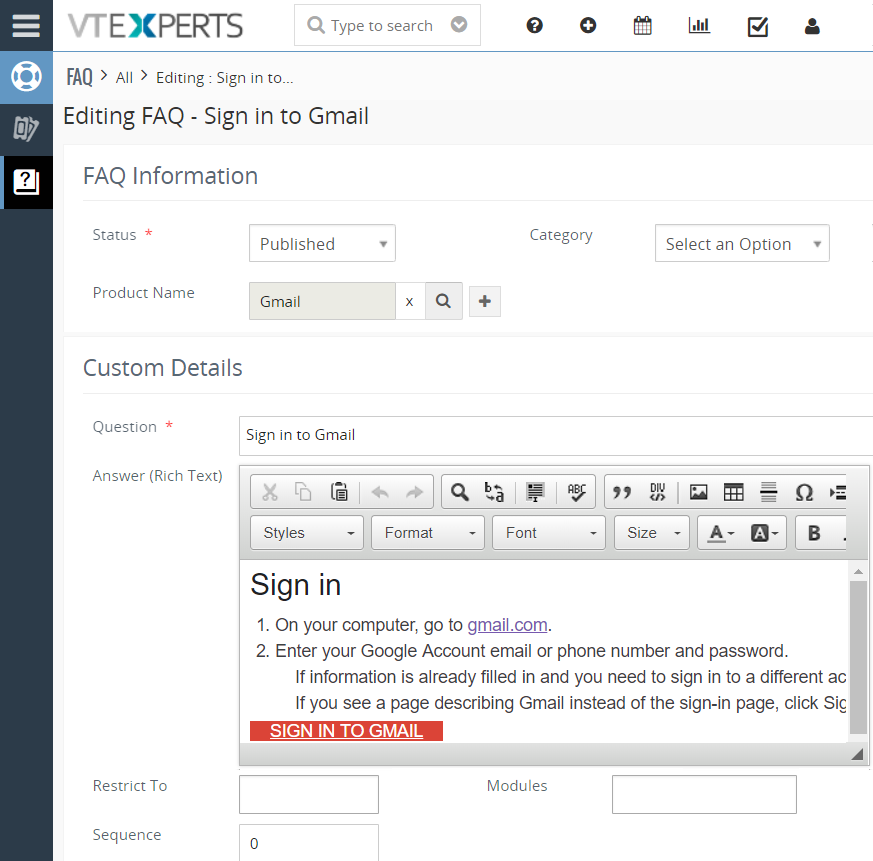Go to All in the breadcrumb
Screen dimensions: 873x861
pos(124,78)
